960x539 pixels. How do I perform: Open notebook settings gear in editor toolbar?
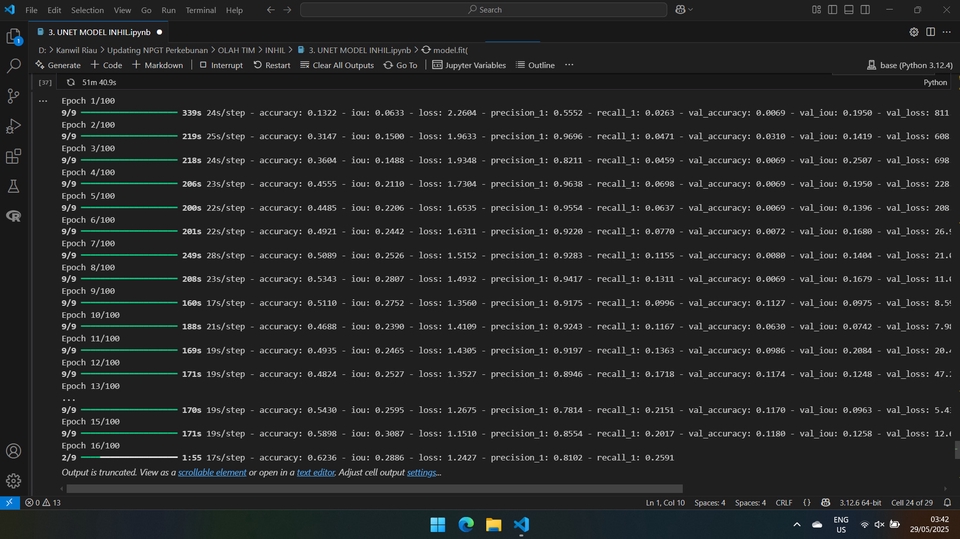coord(913,32)
